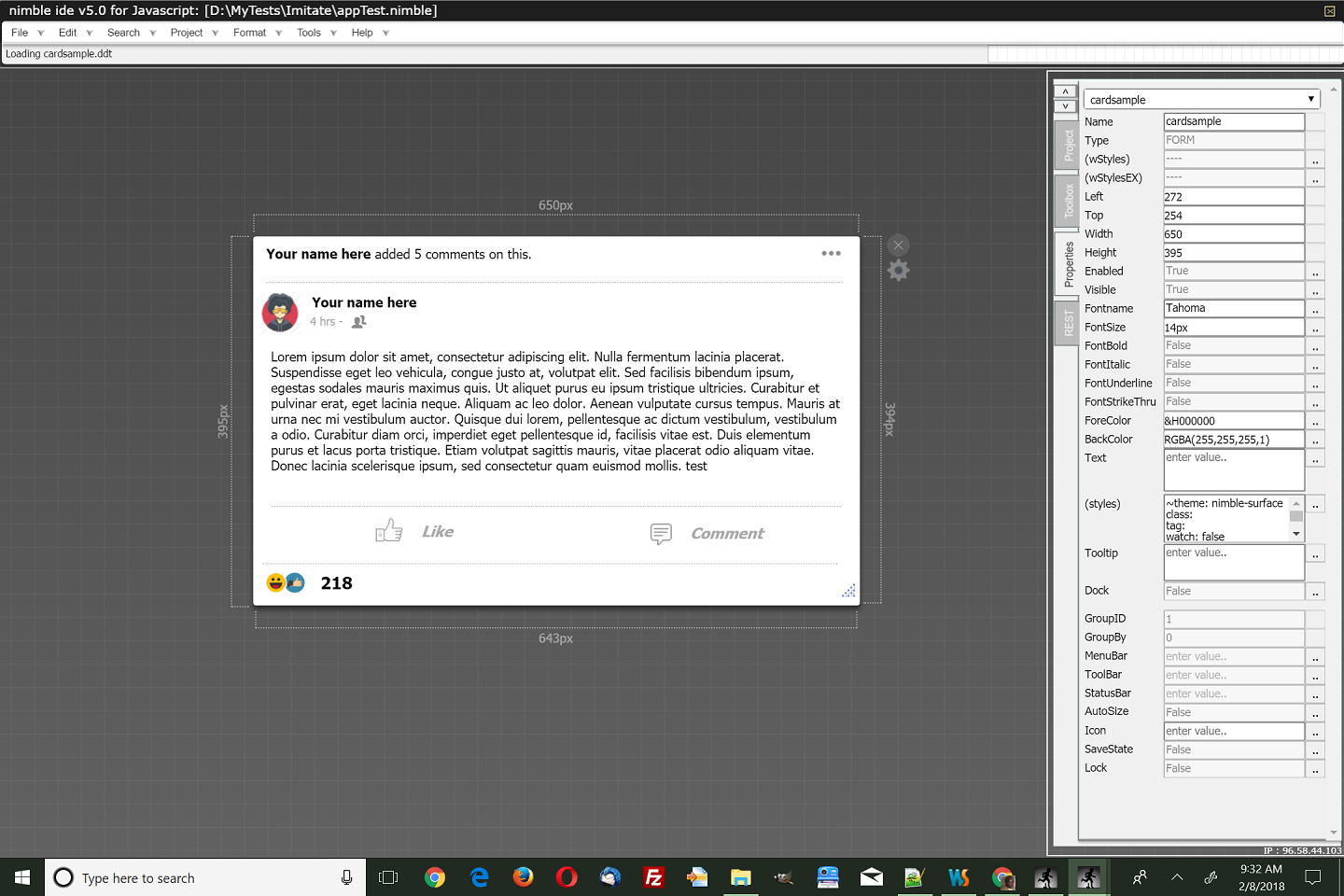Click the gear settings icon beside the card
1344x896 pixels.
pos(898,271)
